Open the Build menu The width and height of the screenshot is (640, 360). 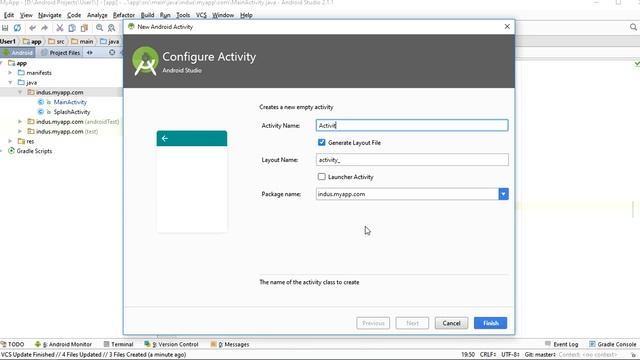(147, 15)
